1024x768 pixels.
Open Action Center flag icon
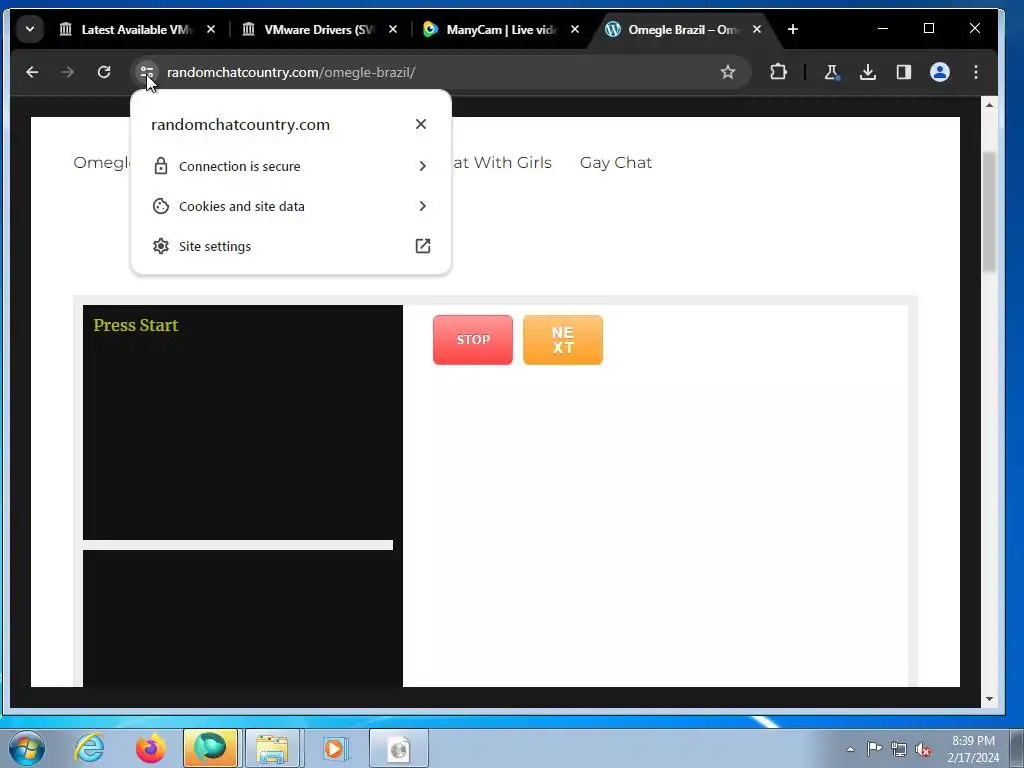point(874,749)
